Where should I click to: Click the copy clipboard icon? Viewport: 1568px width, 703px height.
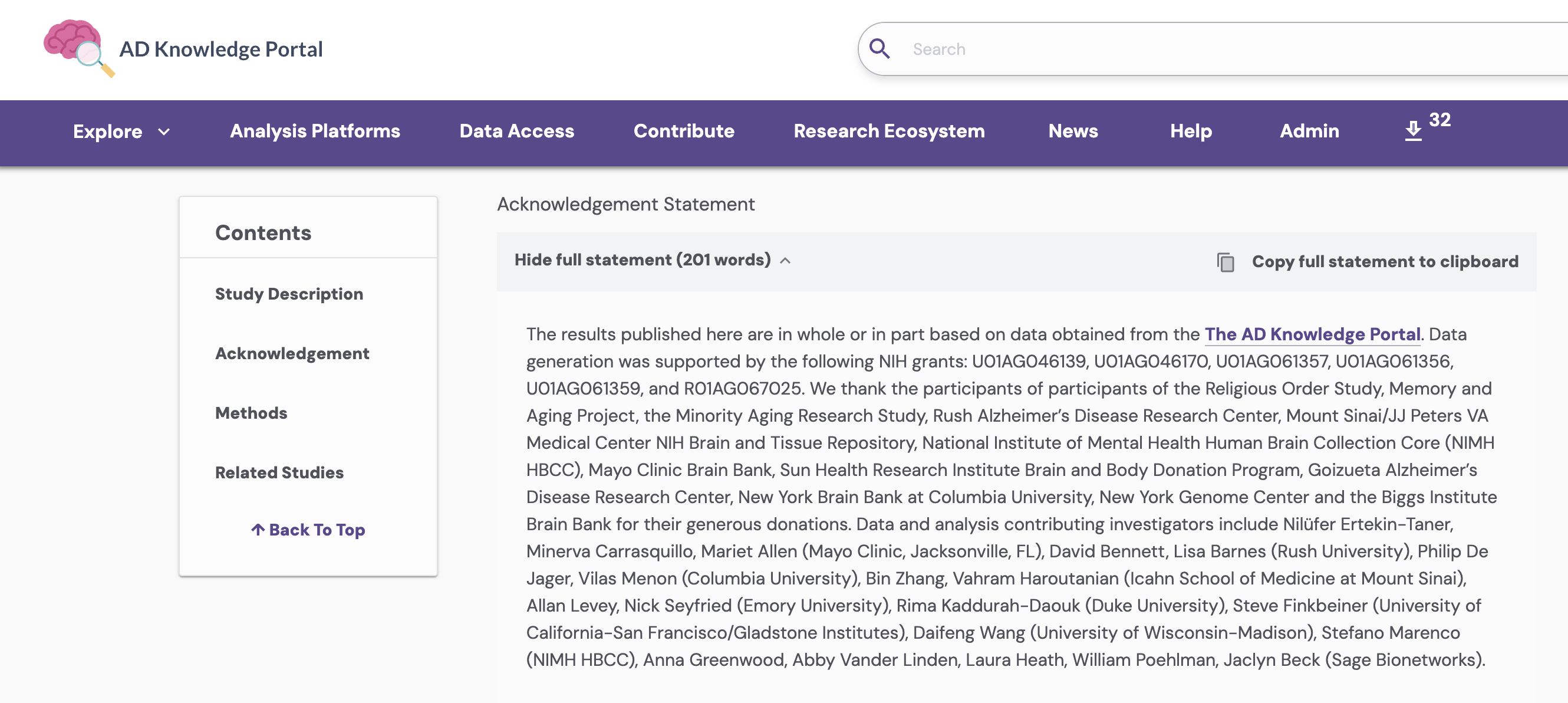click(1226, 262)
